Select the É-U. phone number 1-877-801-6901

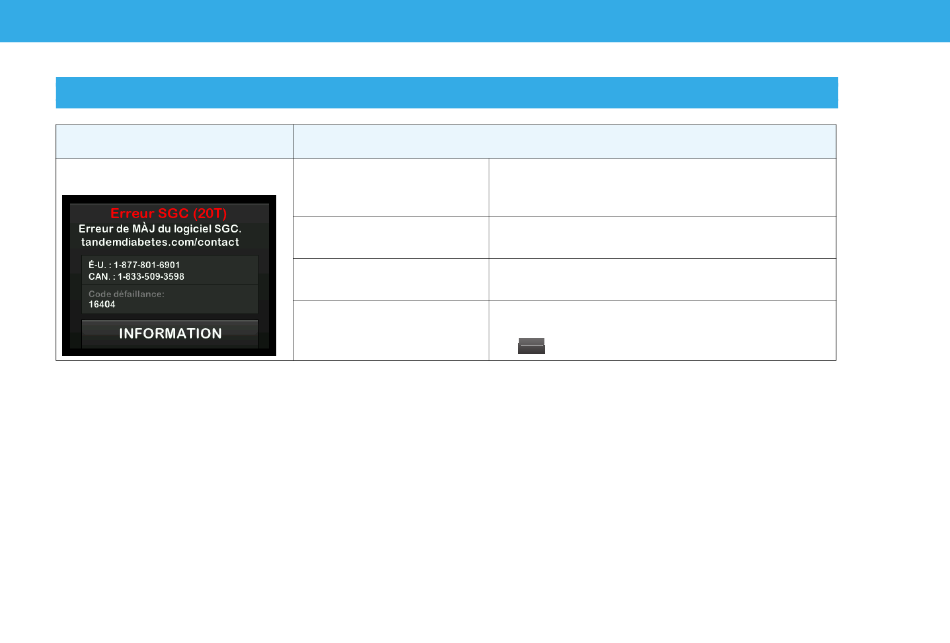coord(147,265)
